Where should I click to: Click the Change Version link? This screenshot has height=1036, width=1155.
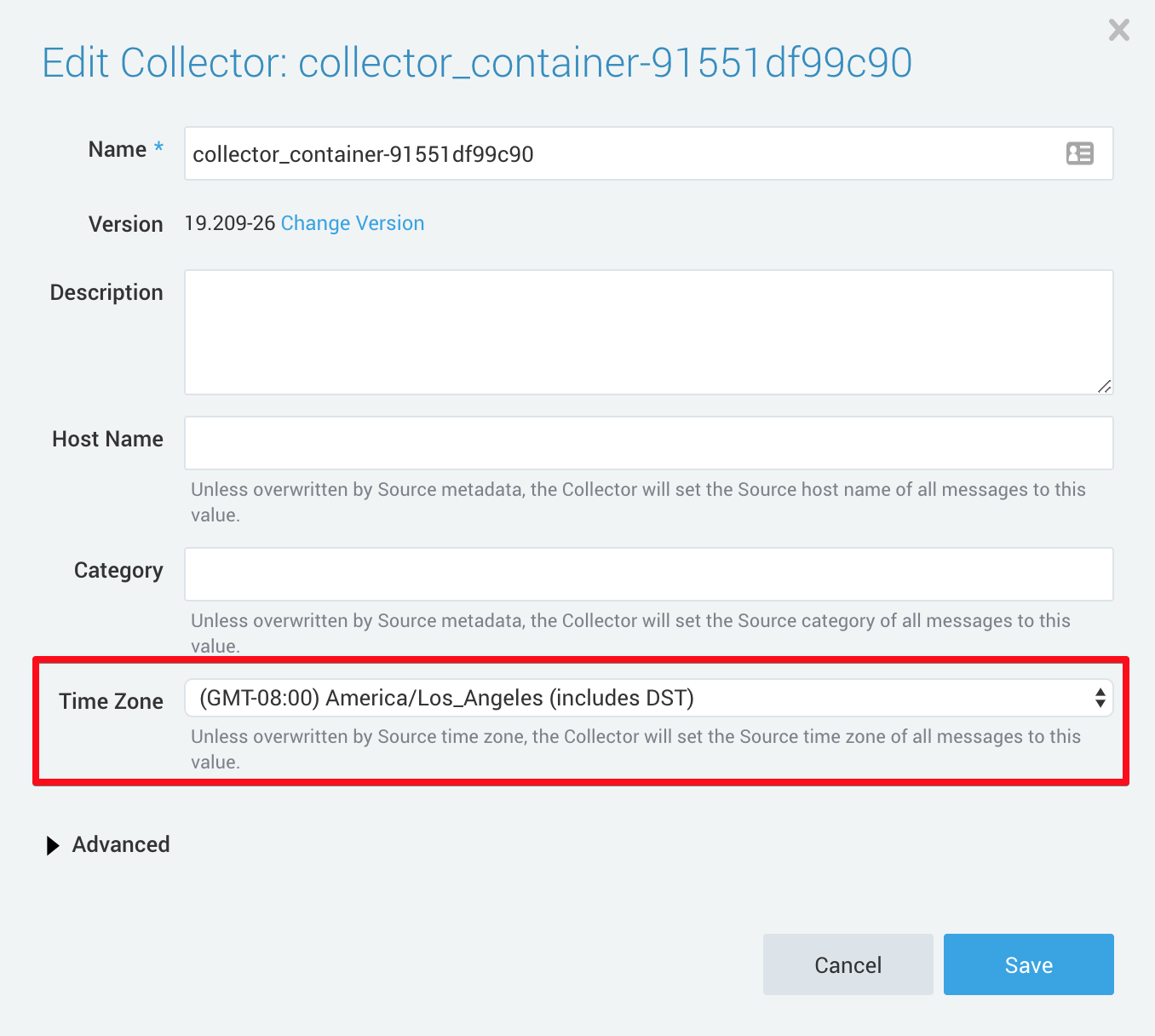coord(353,223)
